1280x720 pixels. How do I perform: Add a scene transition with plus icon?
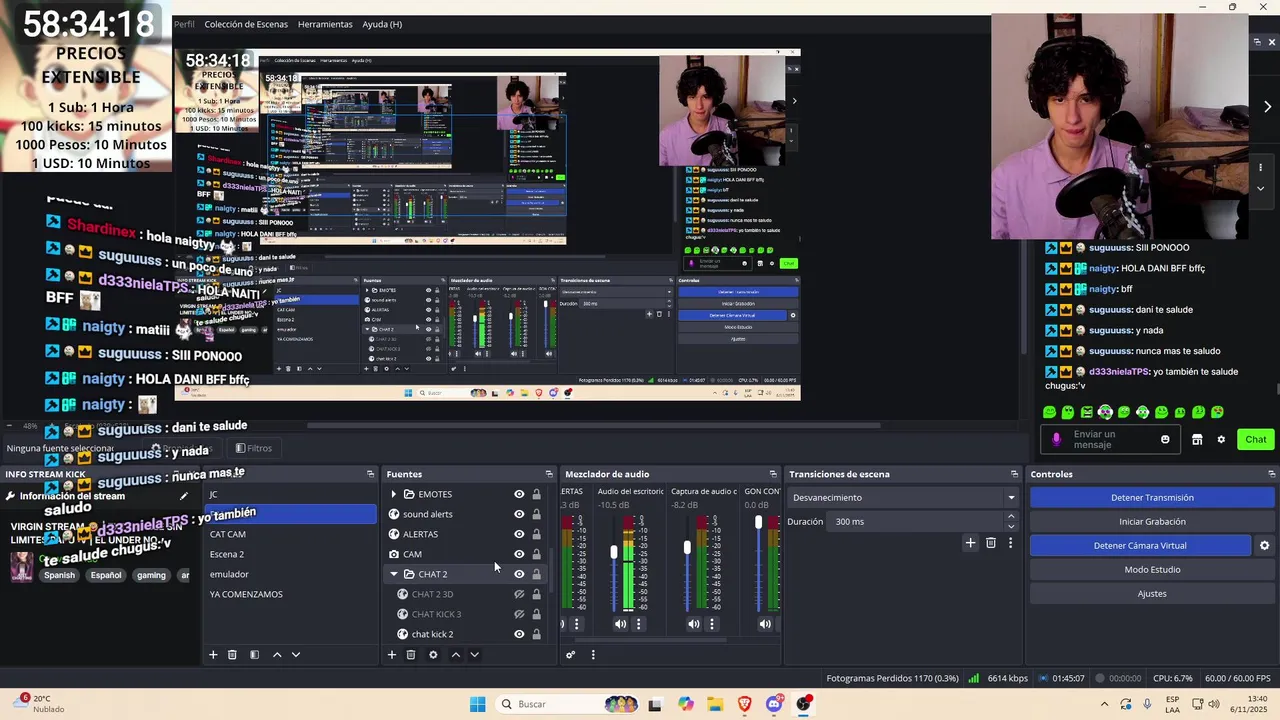tap(970, 543)
